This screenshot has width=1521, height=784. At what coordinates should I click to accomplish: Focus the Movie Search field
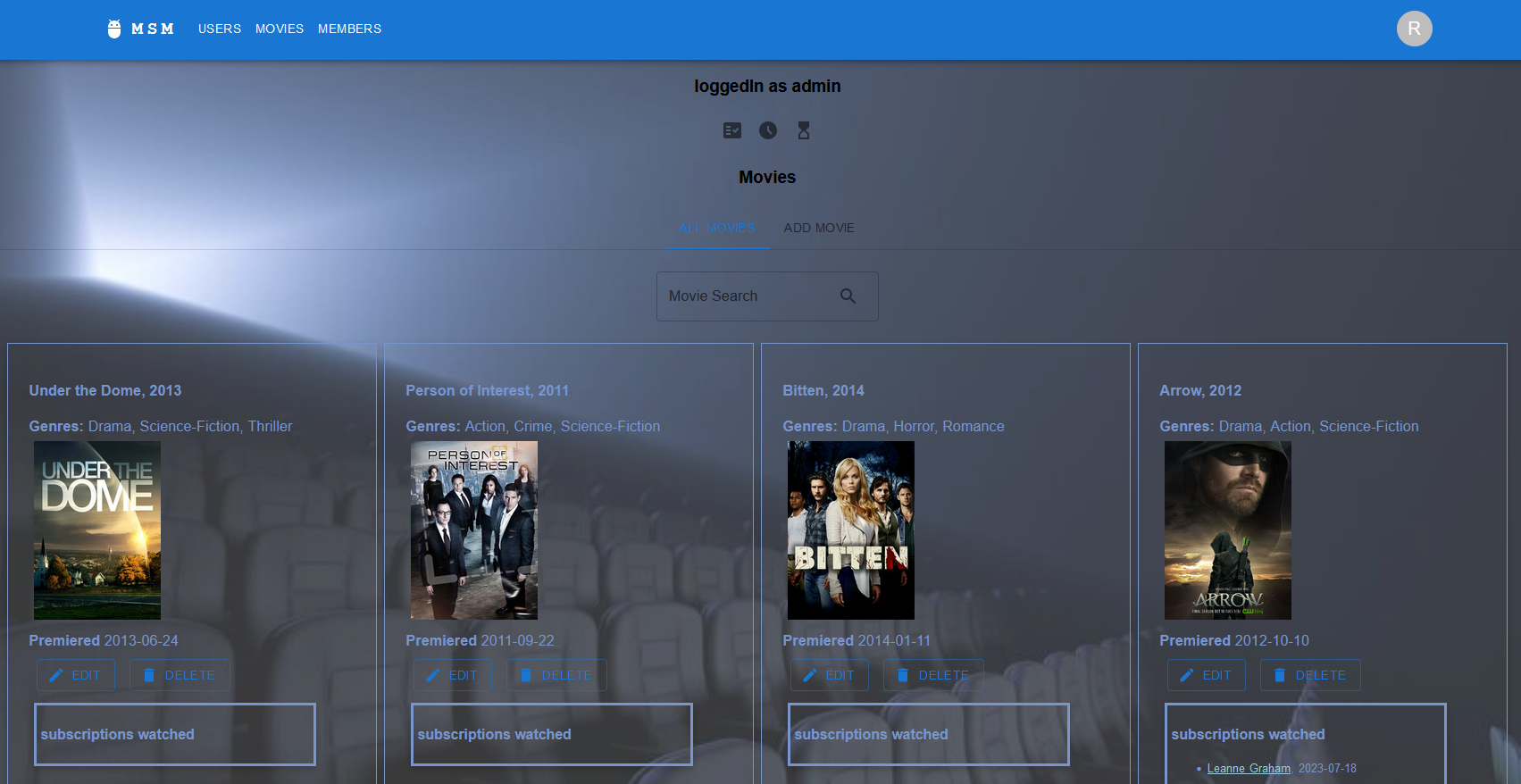click(767, 296)
